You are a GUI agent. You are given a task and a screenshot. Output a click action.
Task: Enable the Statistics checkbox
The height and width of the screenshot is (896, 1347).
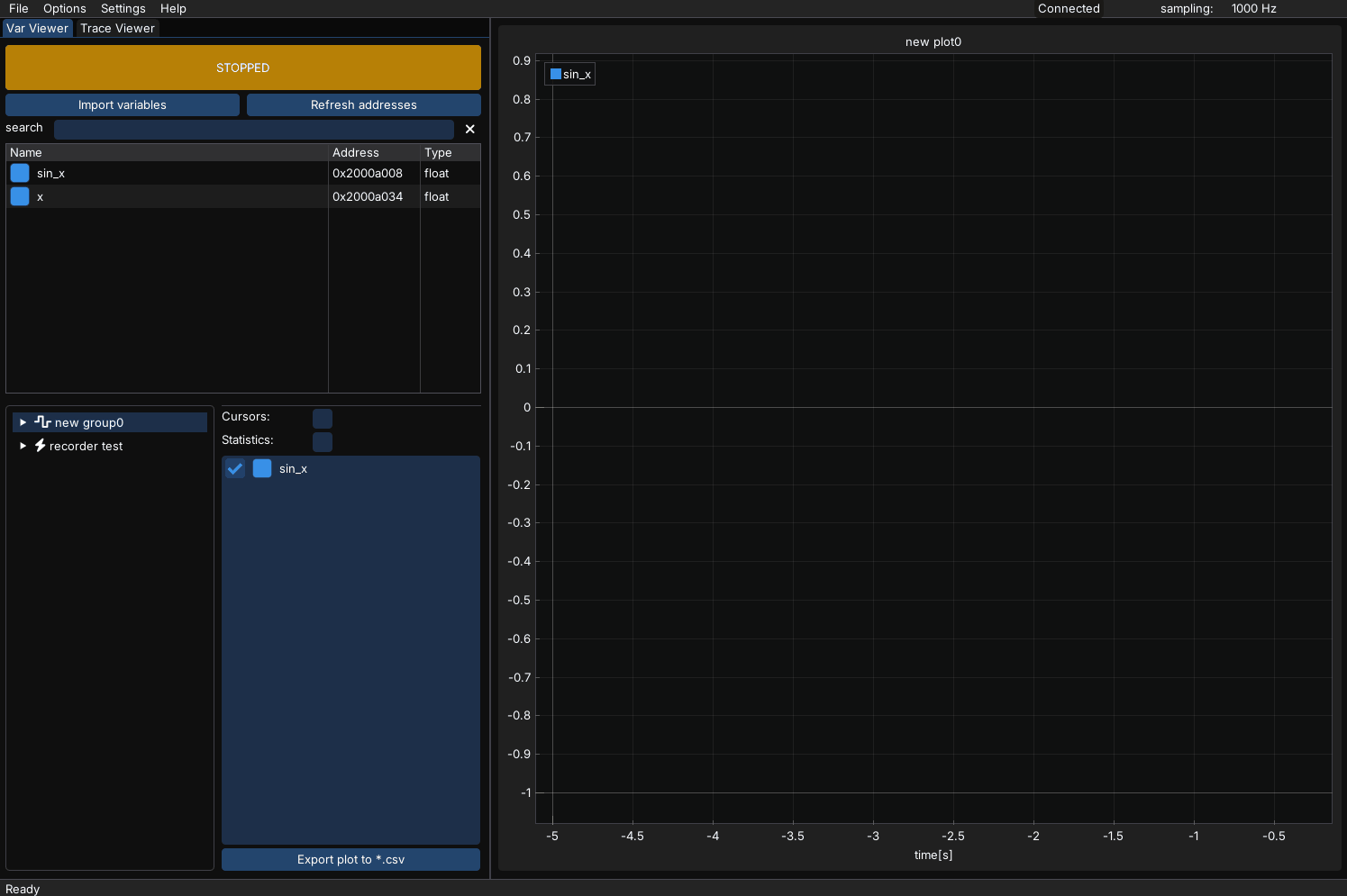click(323, 441)
